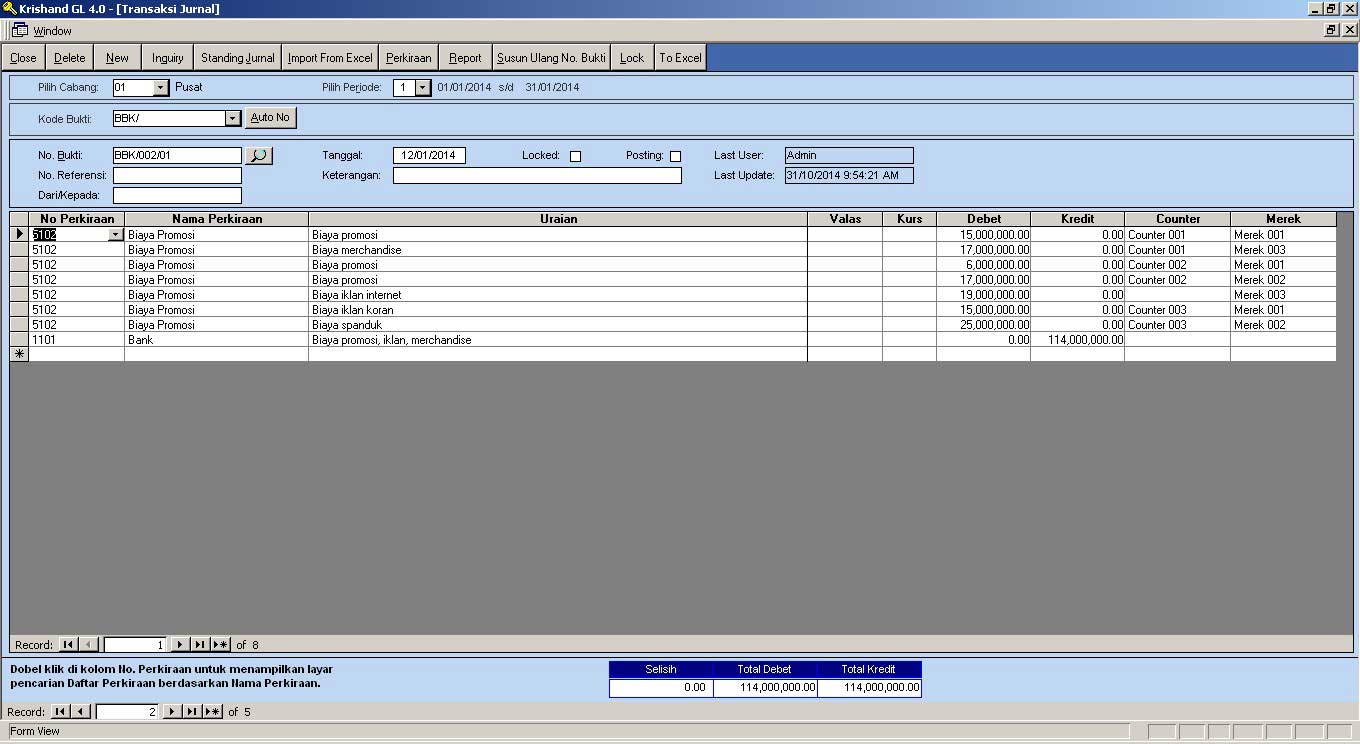
Task: Click the No. Bukti input field
Action: (x=177, y=156)
